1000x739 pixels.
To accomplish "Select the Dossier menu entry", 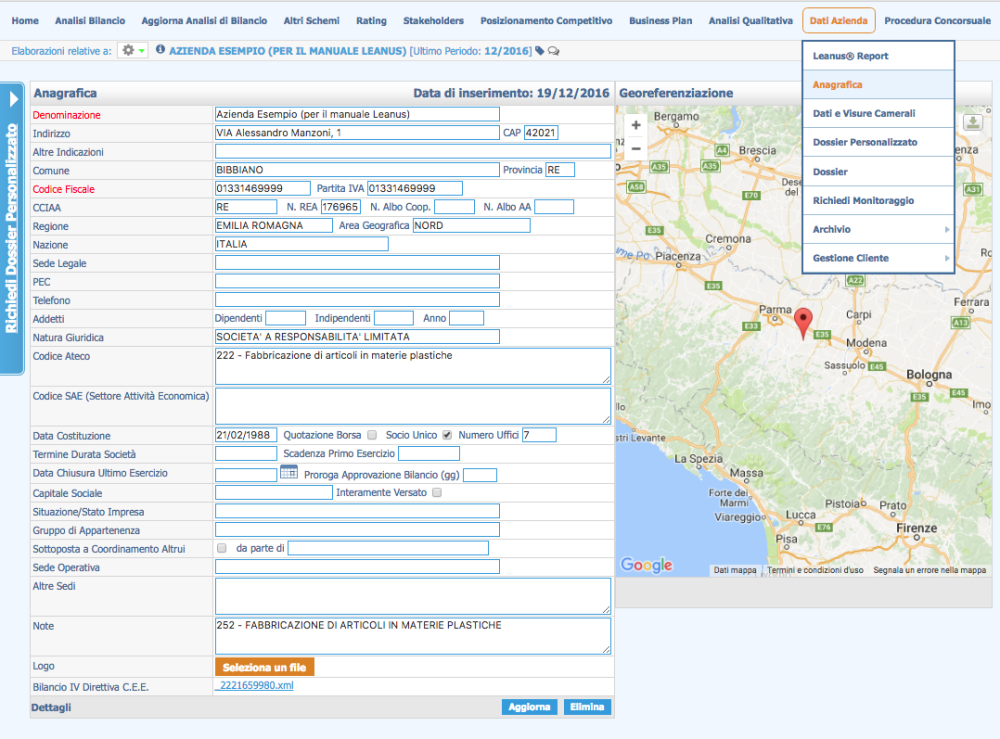I will tap(878, 172).
